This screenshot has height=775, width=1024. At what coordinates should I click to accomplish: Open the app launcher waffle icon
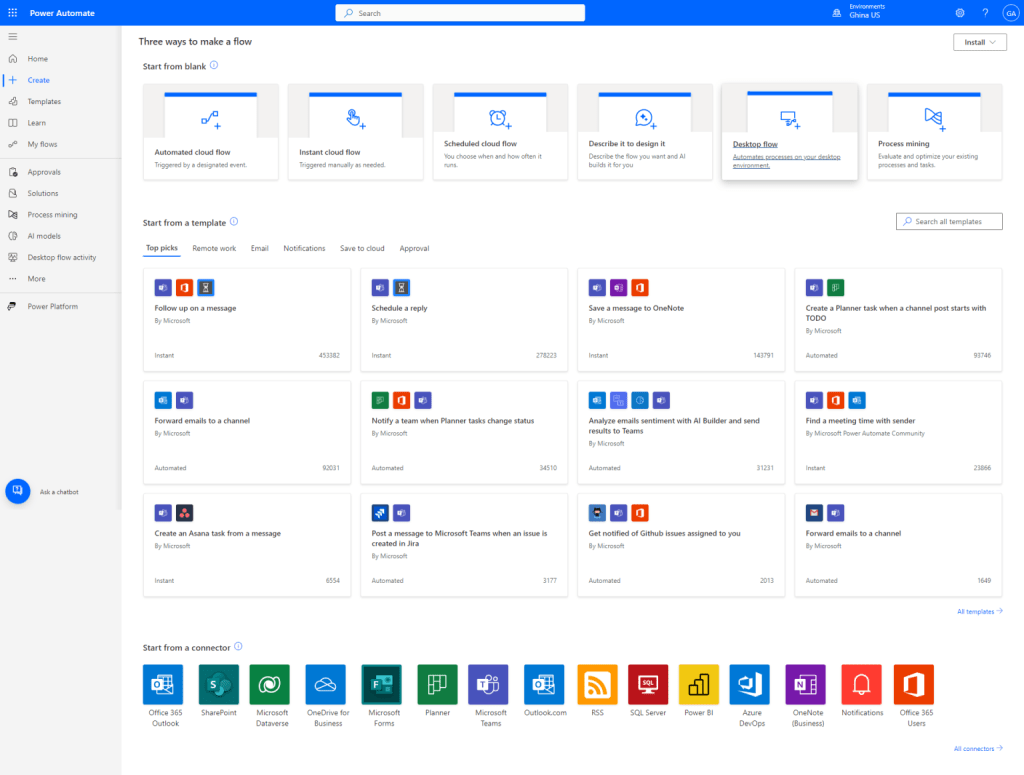coord(12,13)
